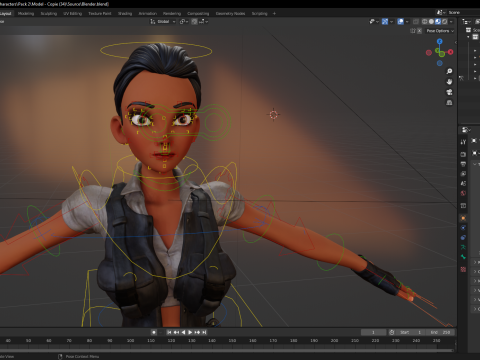Switch to the Shading workspace tab
Viewport: 480px width, 360px height.
[125, 14]
